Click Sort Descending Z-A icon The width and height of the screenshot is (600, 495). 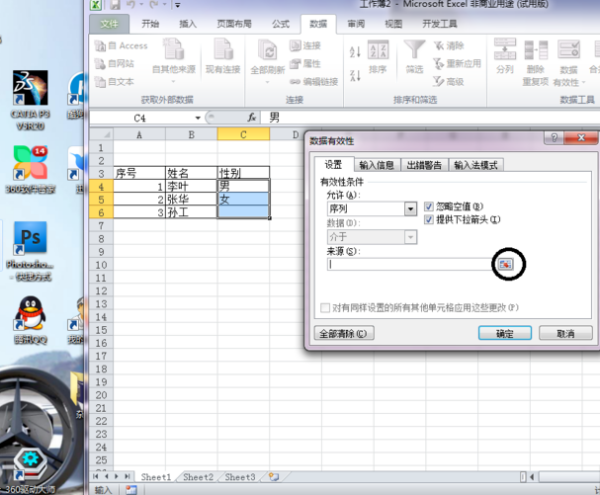[x=355, y=75]
